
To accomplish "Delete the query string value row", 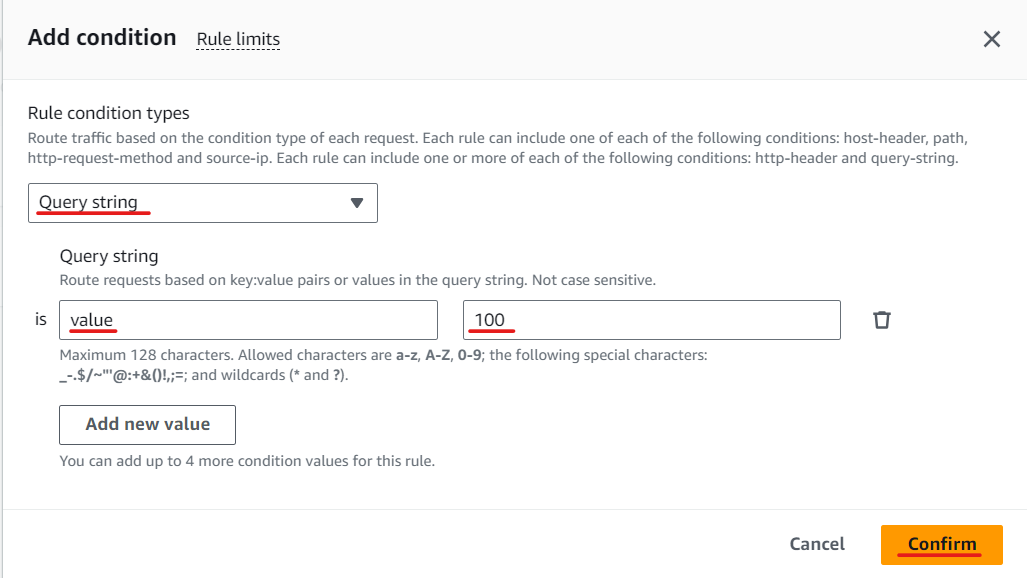I will tap(882, 320).
